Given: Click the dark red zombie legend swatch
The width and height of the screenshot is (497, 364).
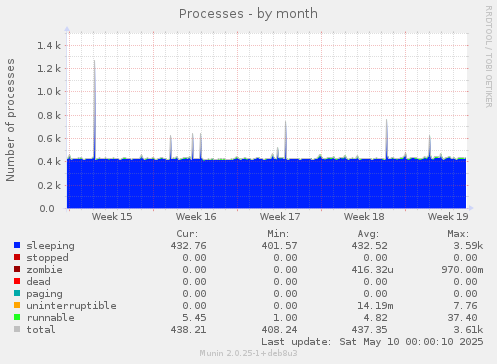Looking at the screenshot, I should click(x=17, y=269).
